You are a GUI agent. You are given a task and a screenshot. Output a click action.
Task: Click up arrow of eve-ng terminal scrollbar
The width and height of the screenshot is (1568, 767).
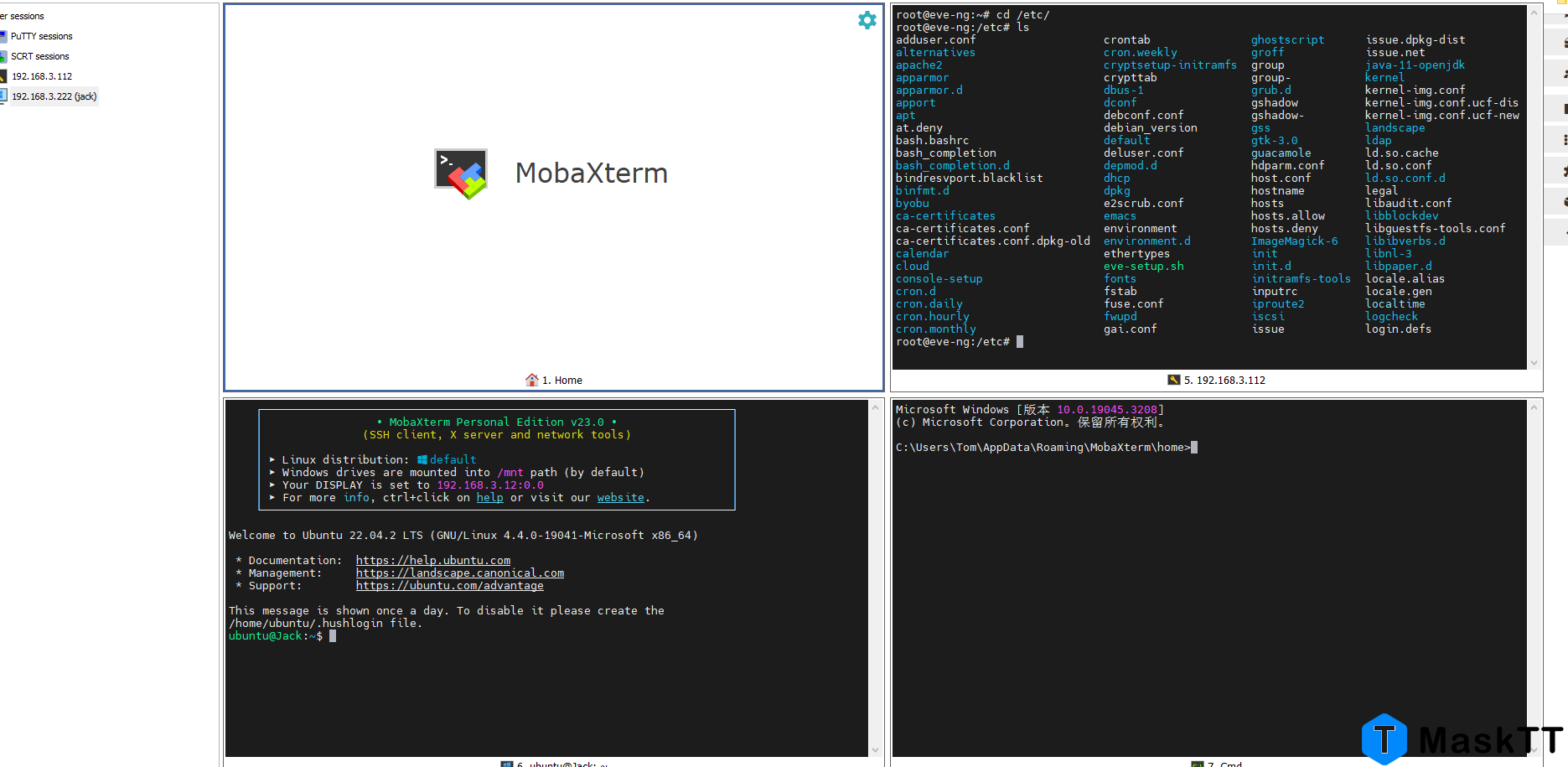click(x=1534, y=13)
